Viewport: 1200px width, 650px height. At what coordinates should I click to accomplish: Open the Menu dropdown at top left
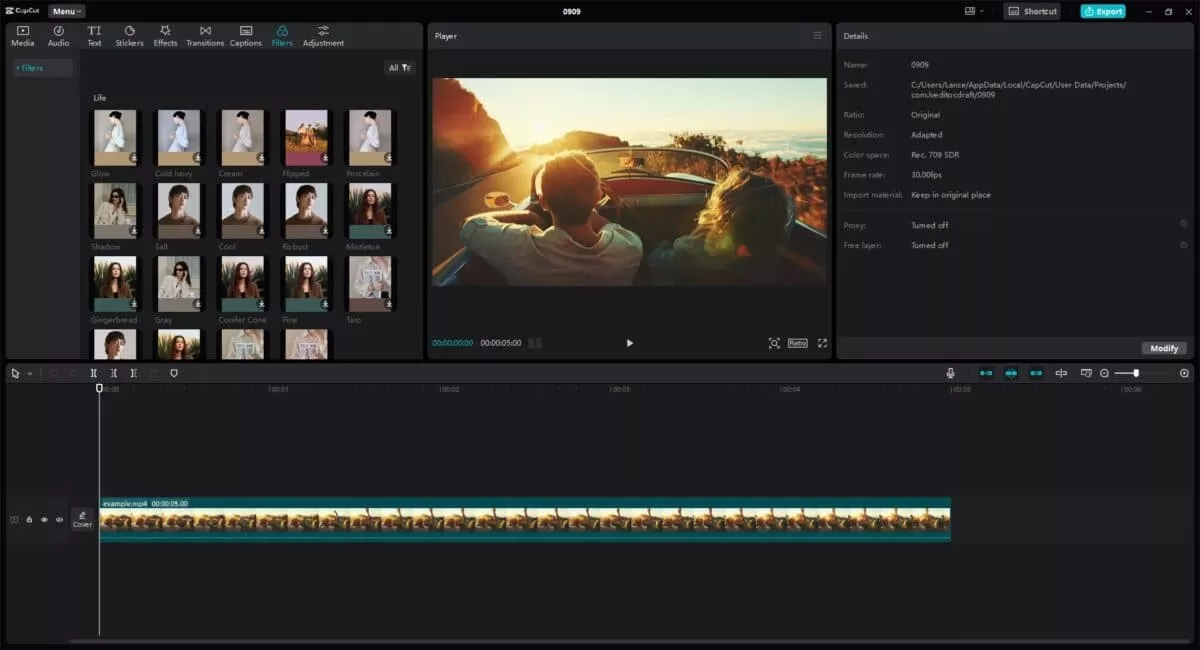pos(65,11)
